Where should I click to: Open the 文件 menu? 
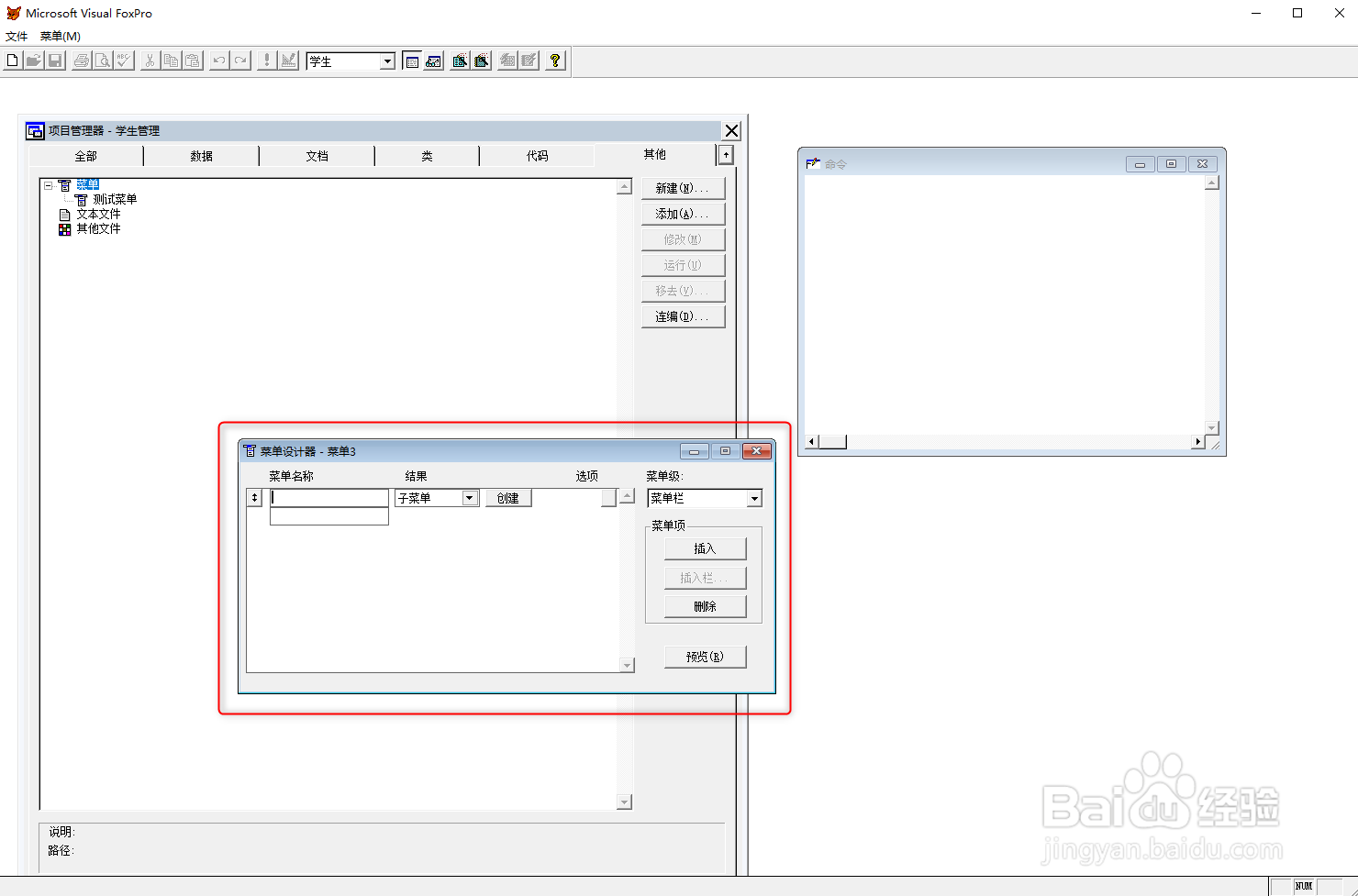tap(17, 37)
